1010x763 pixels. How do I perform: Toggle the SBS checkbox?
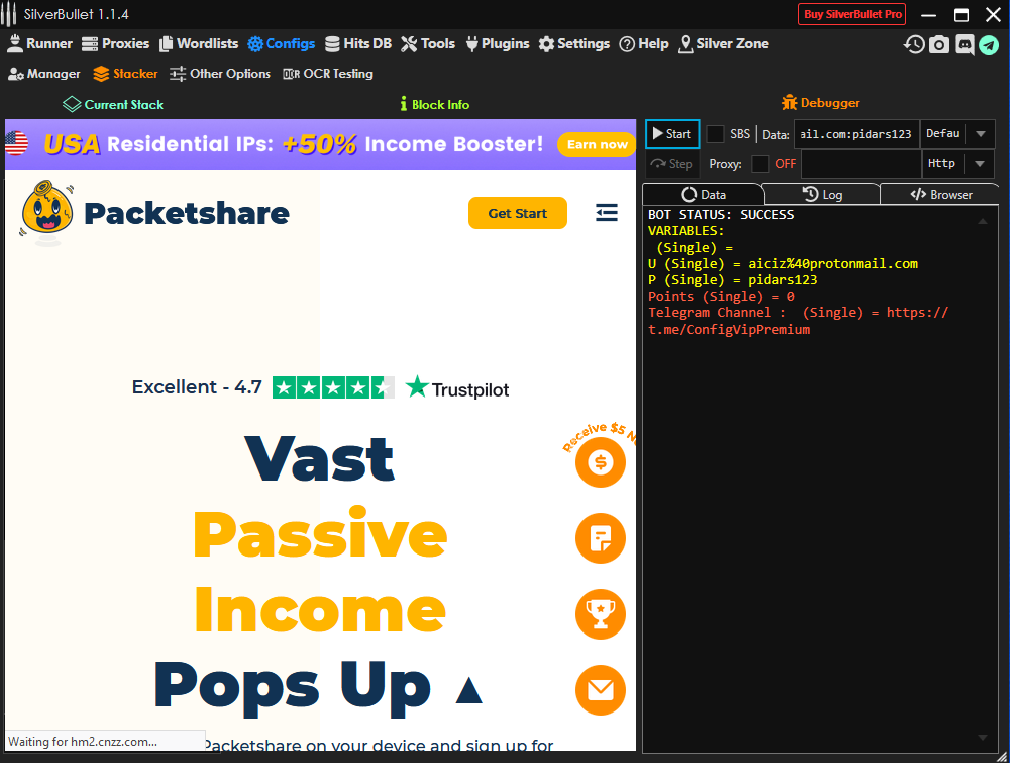point(715,134)
